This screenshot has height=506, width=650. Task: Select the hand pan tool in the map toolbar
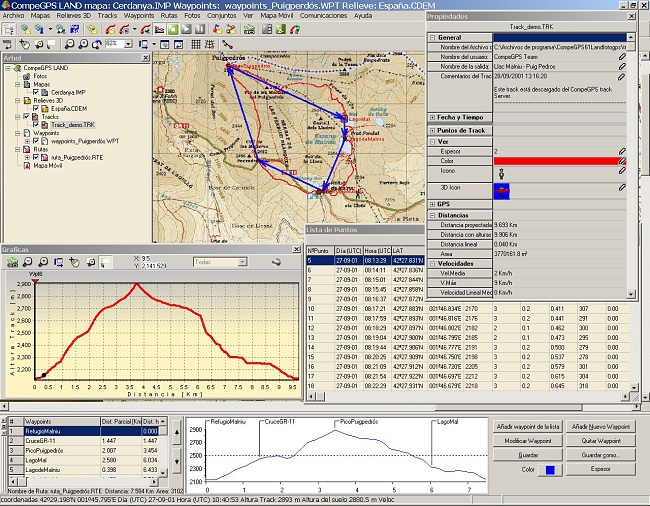25,44
